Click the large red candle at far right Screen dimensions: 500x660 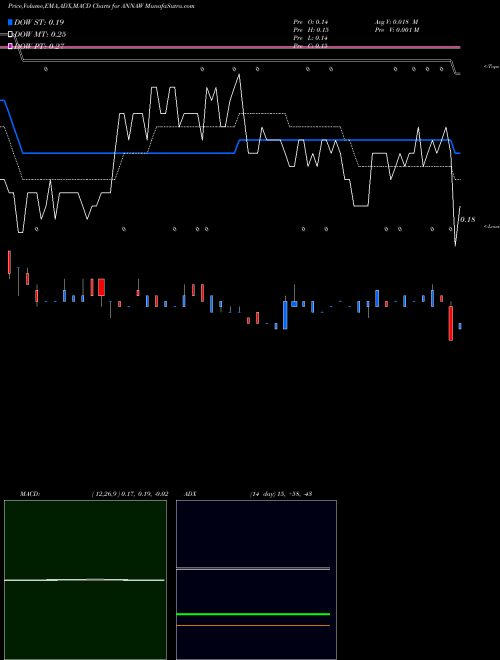(451, 322)
